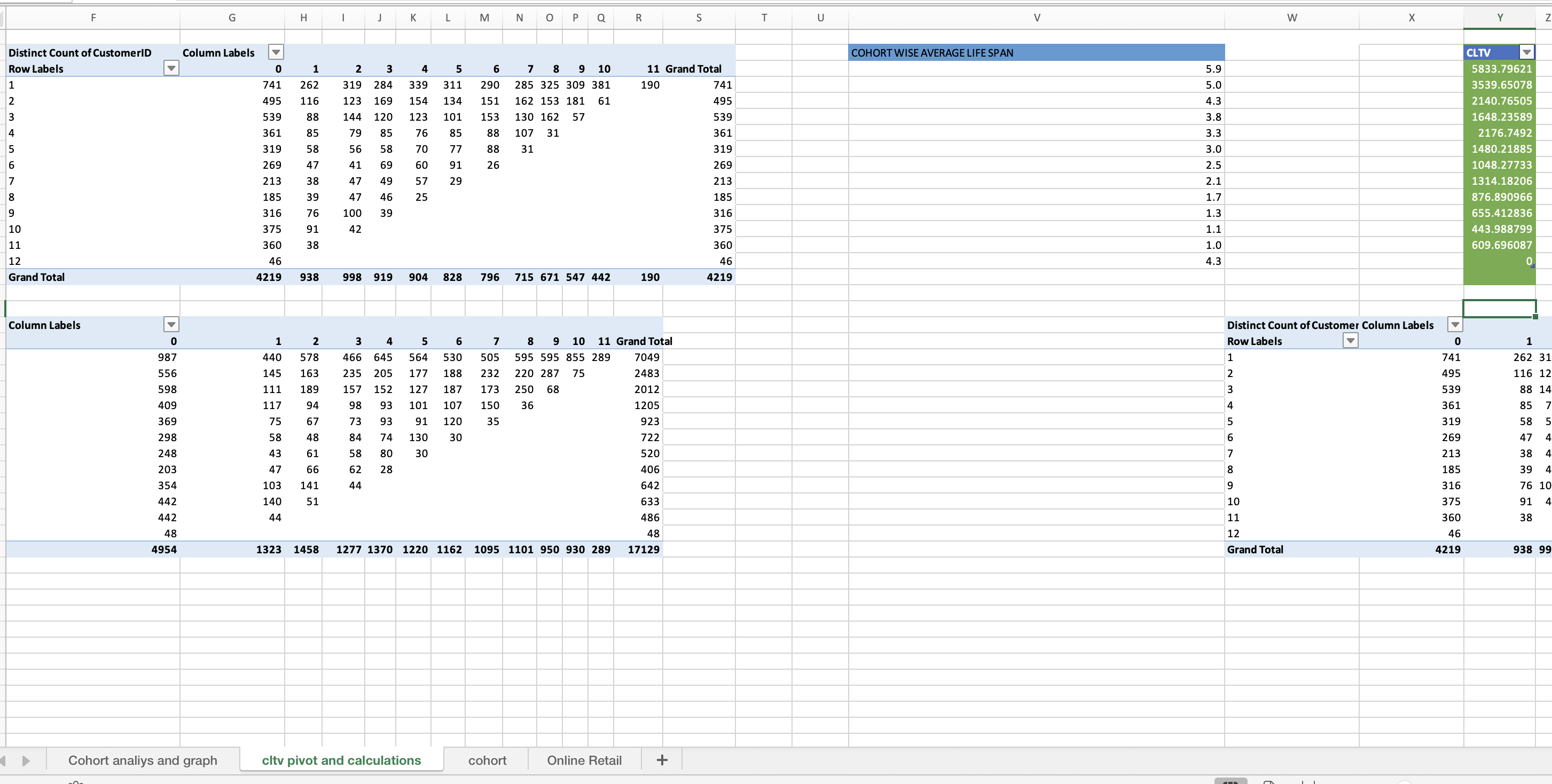Open the Online Retail sheet tab

pyautogui.click(x=584, y=760)
